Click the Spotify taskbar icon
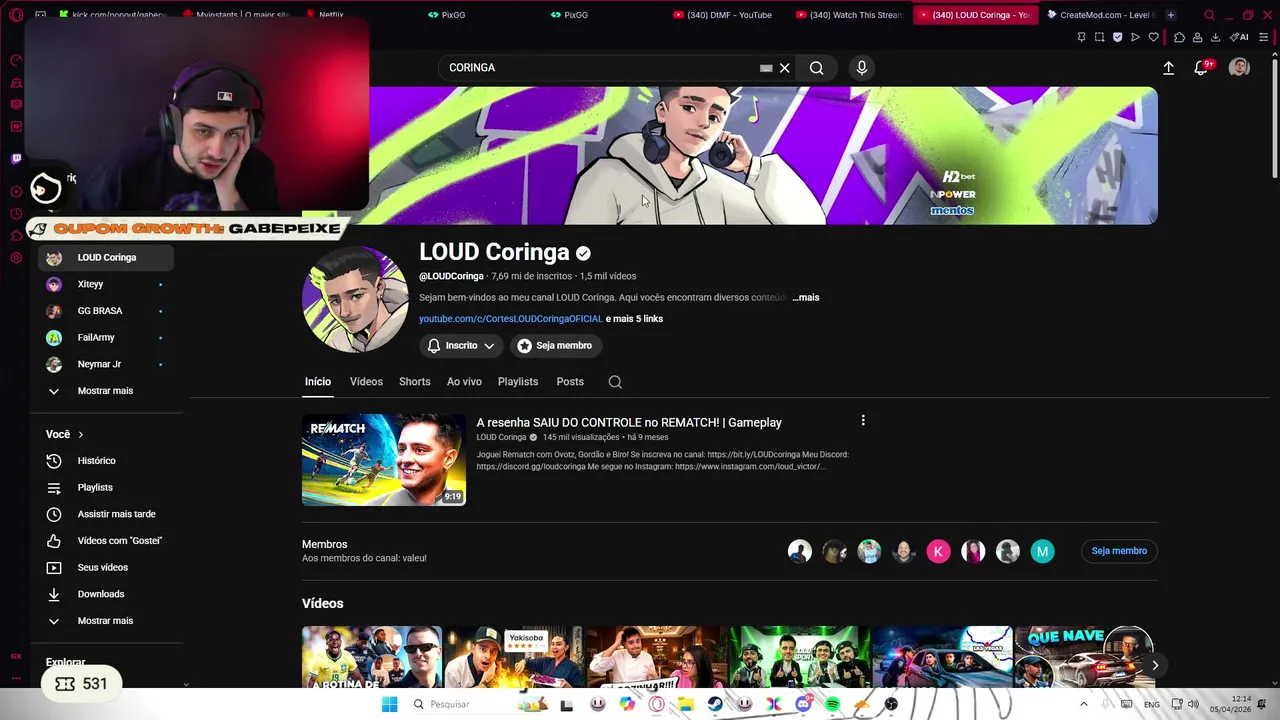Screen dimensions: 1280x720 [x=833, y=704]
